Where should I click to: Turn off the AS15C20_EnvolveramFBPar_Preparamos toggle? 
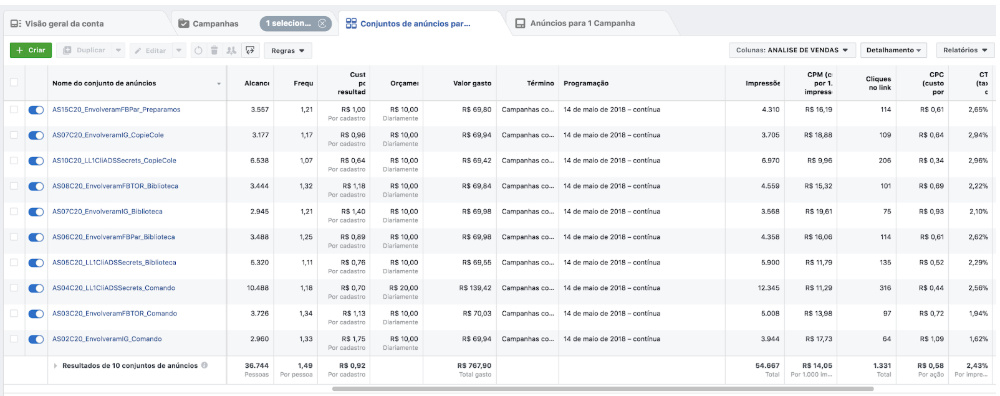[36, 110]
